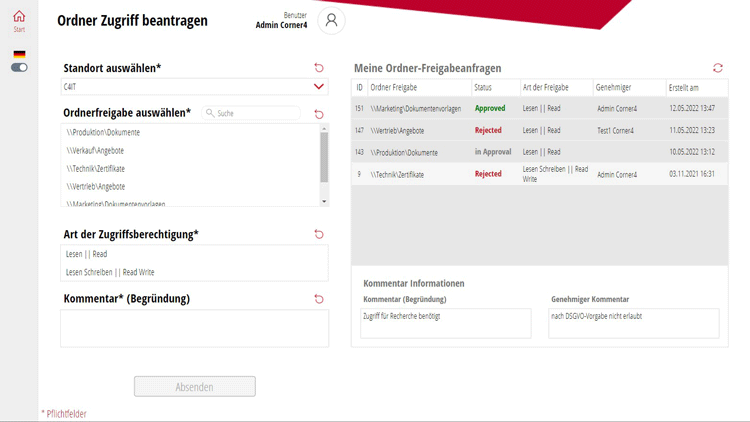Click Rejected status of \\Technik\Zertifikate row
750x422 pixels.
pyautogui.click(x=488, y=174)
